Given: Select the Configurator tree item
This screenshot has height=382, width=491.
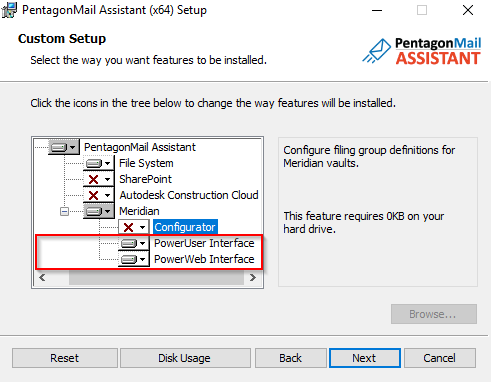Looking at the screenshot, I should pos(185,227).
